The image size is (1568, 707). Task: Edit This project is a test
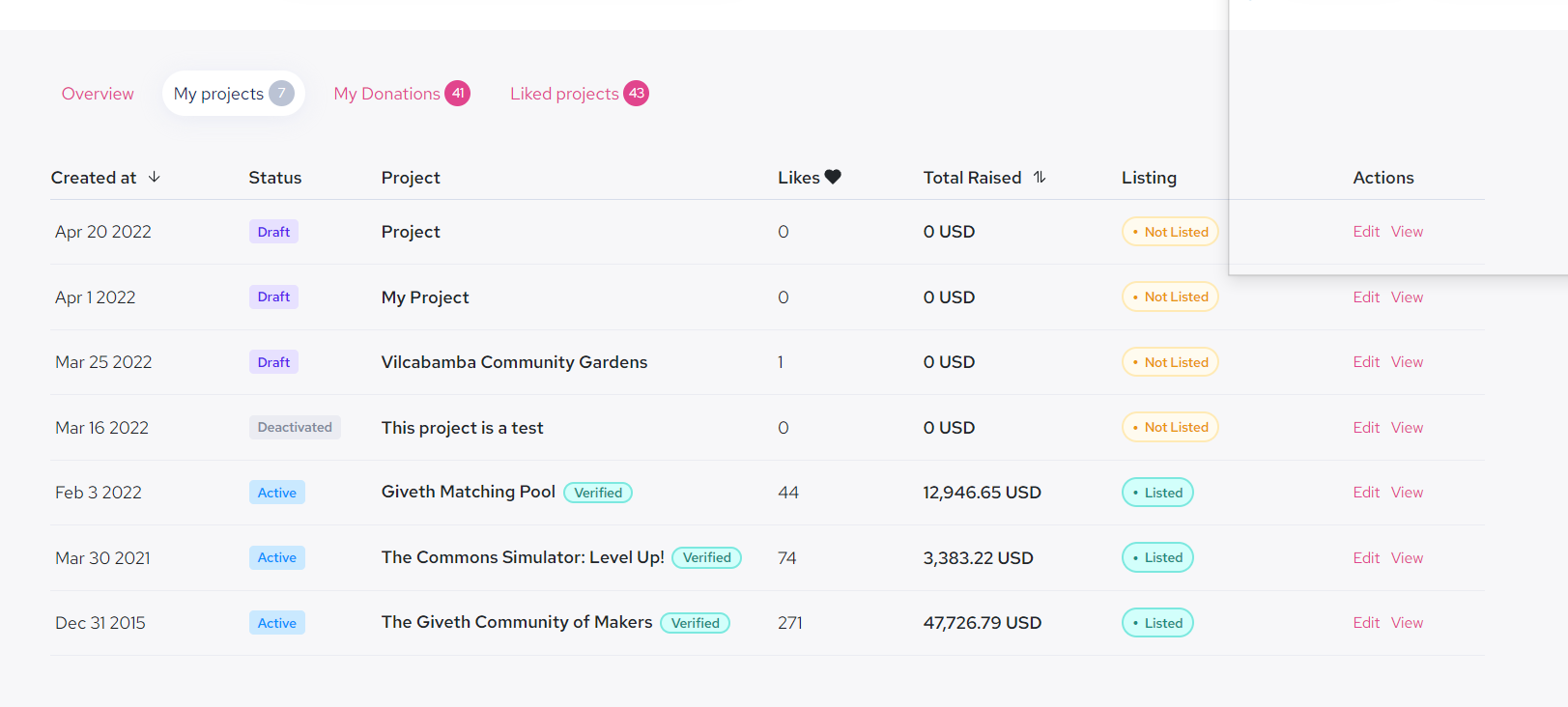1366,428
